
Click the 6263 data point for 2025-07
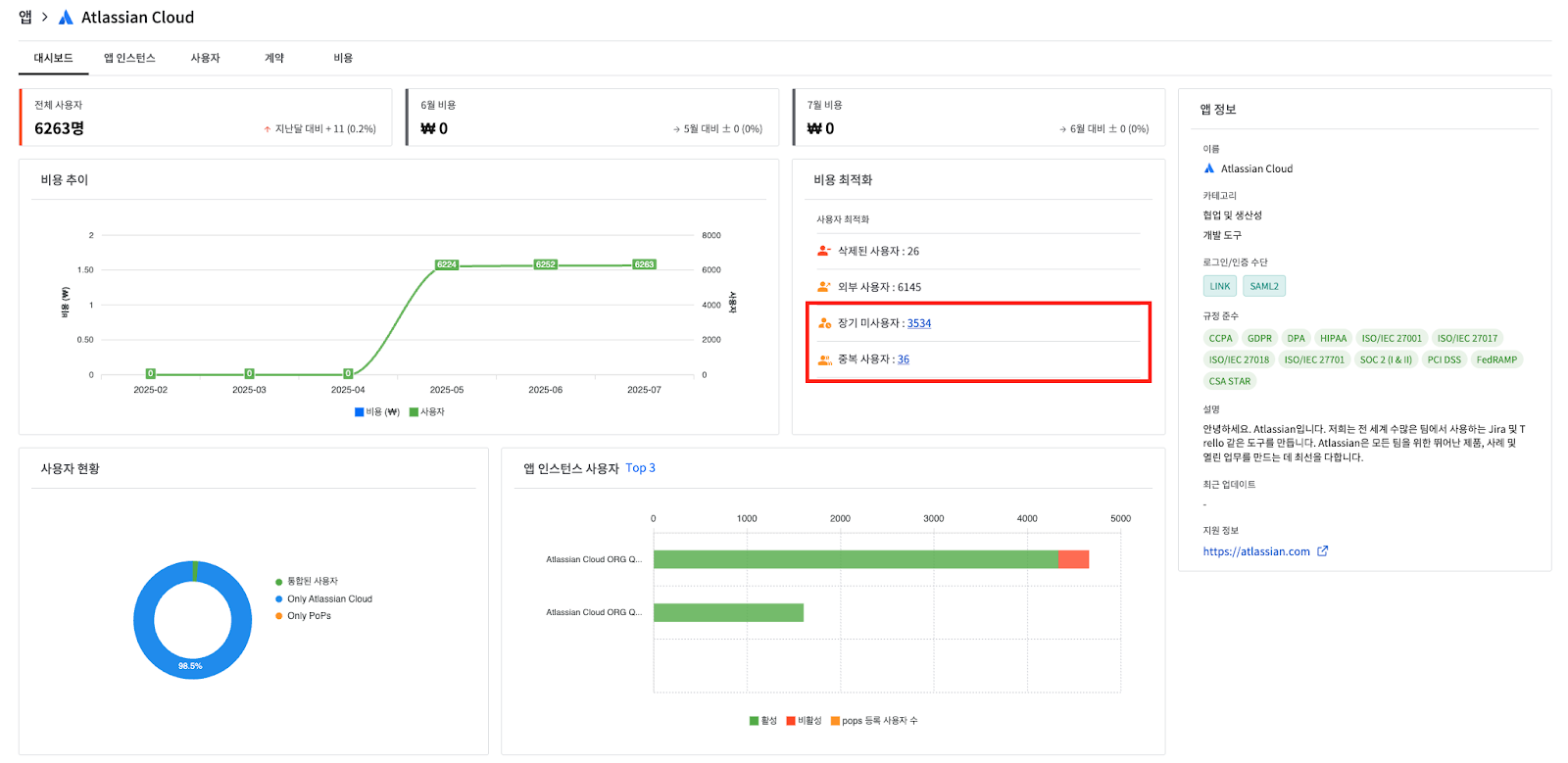coord(644,264)
